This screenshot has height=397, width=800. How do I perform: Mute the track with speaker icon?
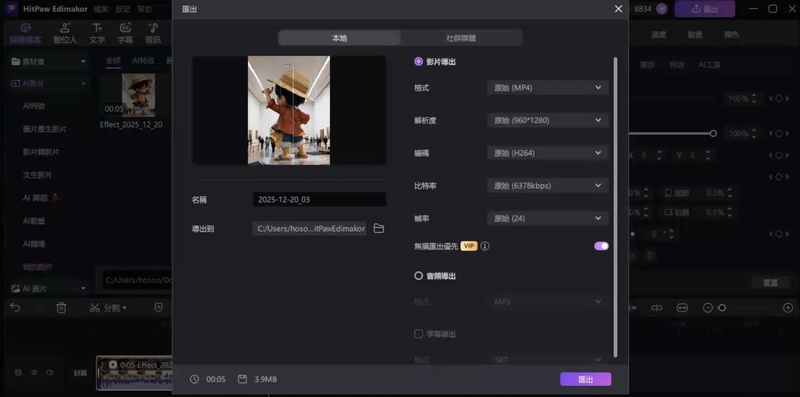pyautogui.click(x=49, y=373)
